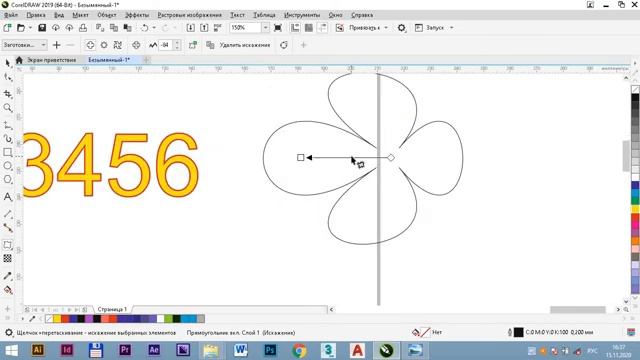Click Удалить искажение button

[x=245, y=45]
